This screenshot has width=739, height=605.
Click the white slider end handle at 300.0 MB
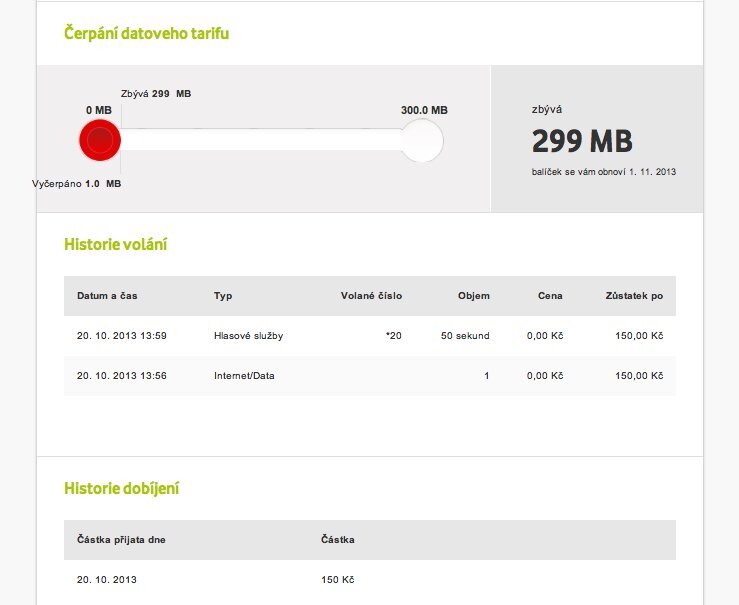pyautogui.click(x=422, y=141)
